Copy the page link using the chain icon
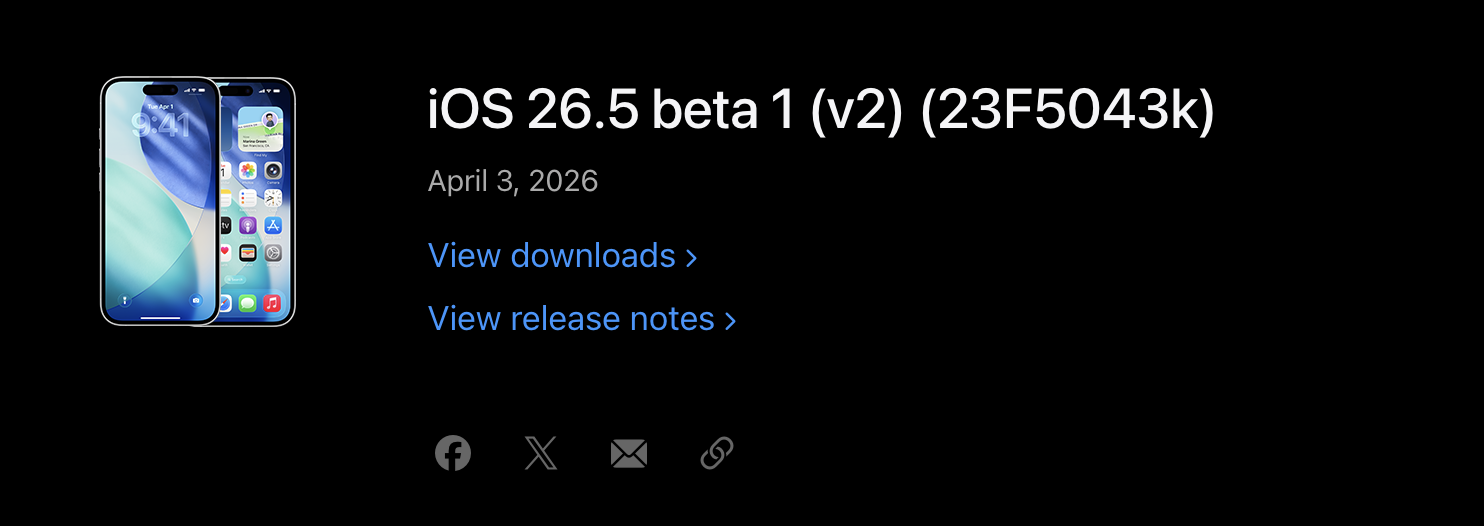Screen dimensions: 1484x526 point(717,454)
